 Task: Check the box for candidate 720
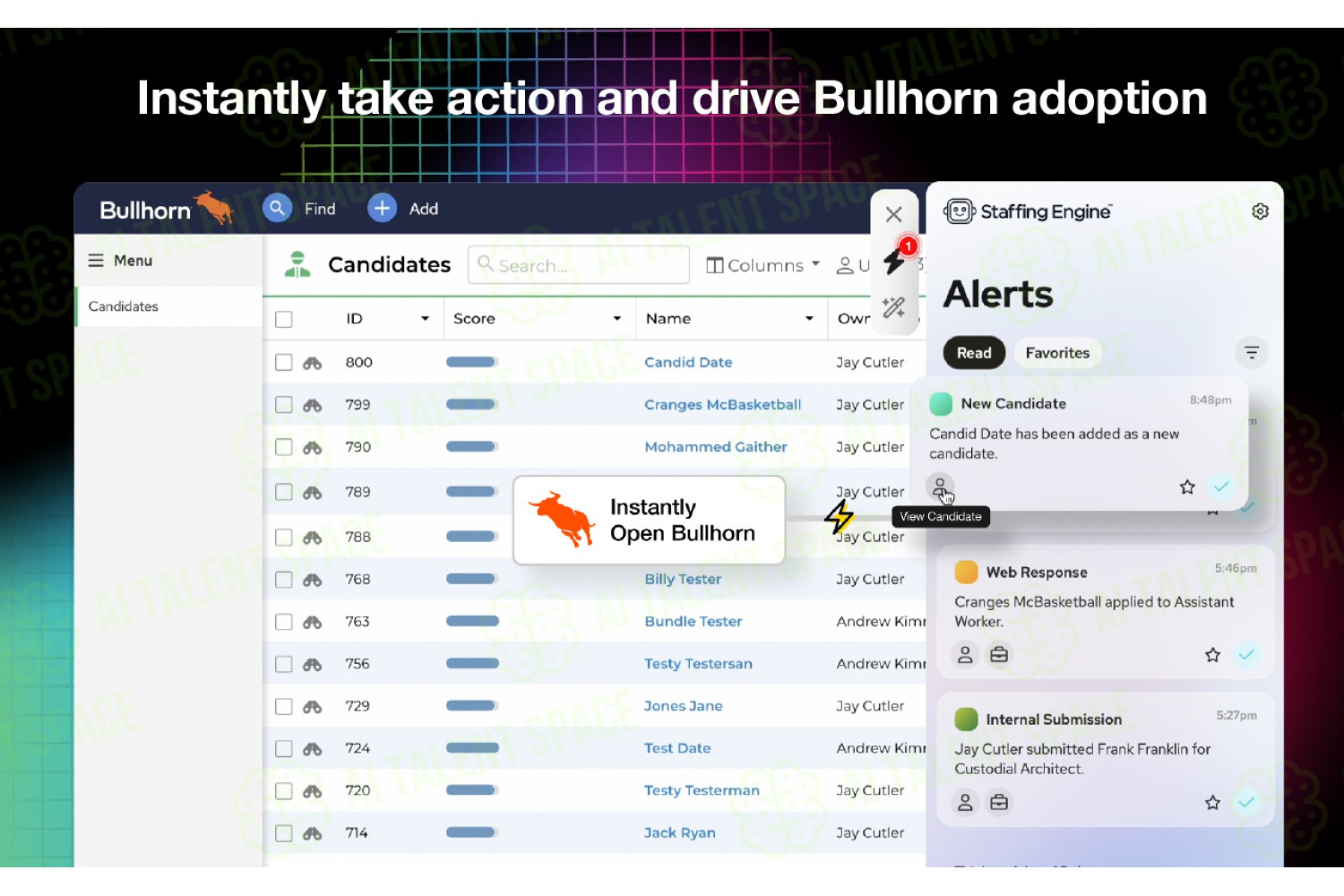tap(284, 791)
